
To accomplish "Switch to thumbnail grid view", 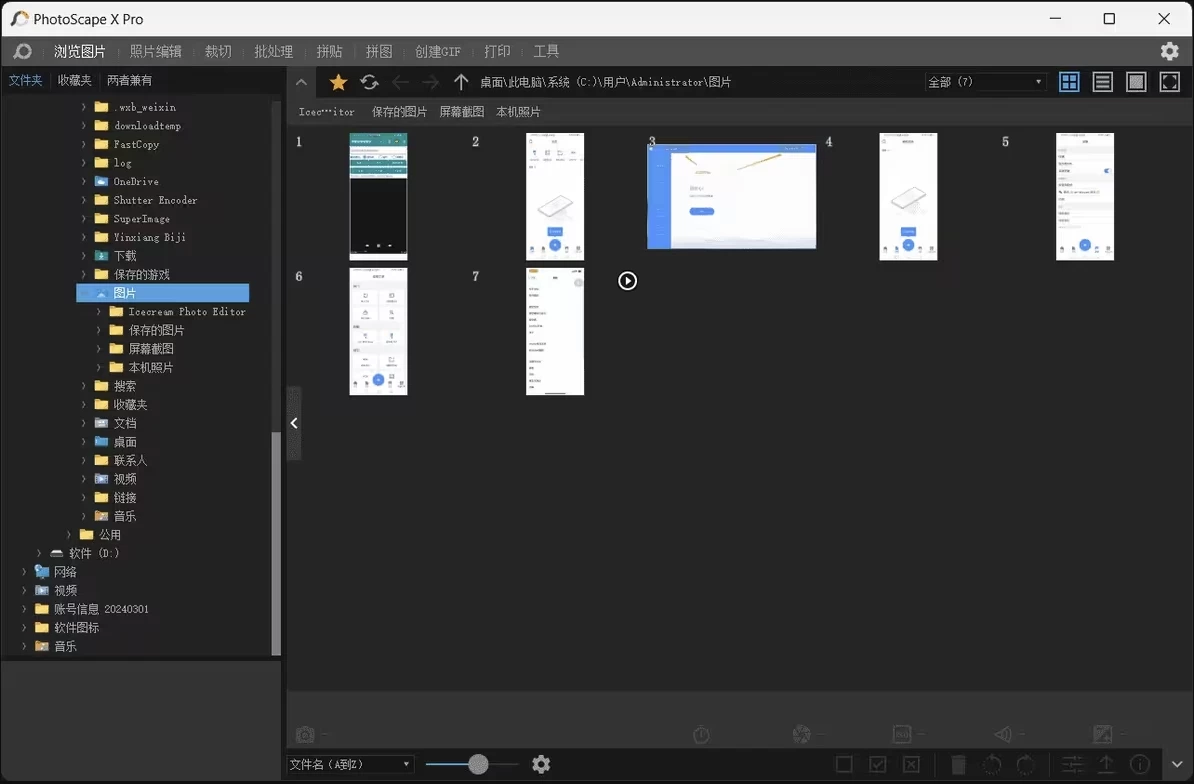I will (x=1069, y=82).
